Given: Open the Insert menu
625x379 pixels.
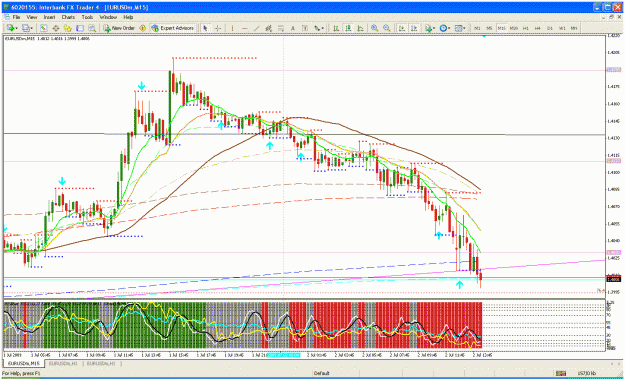Looking at the screenshot, I should (x=49, y=17).
